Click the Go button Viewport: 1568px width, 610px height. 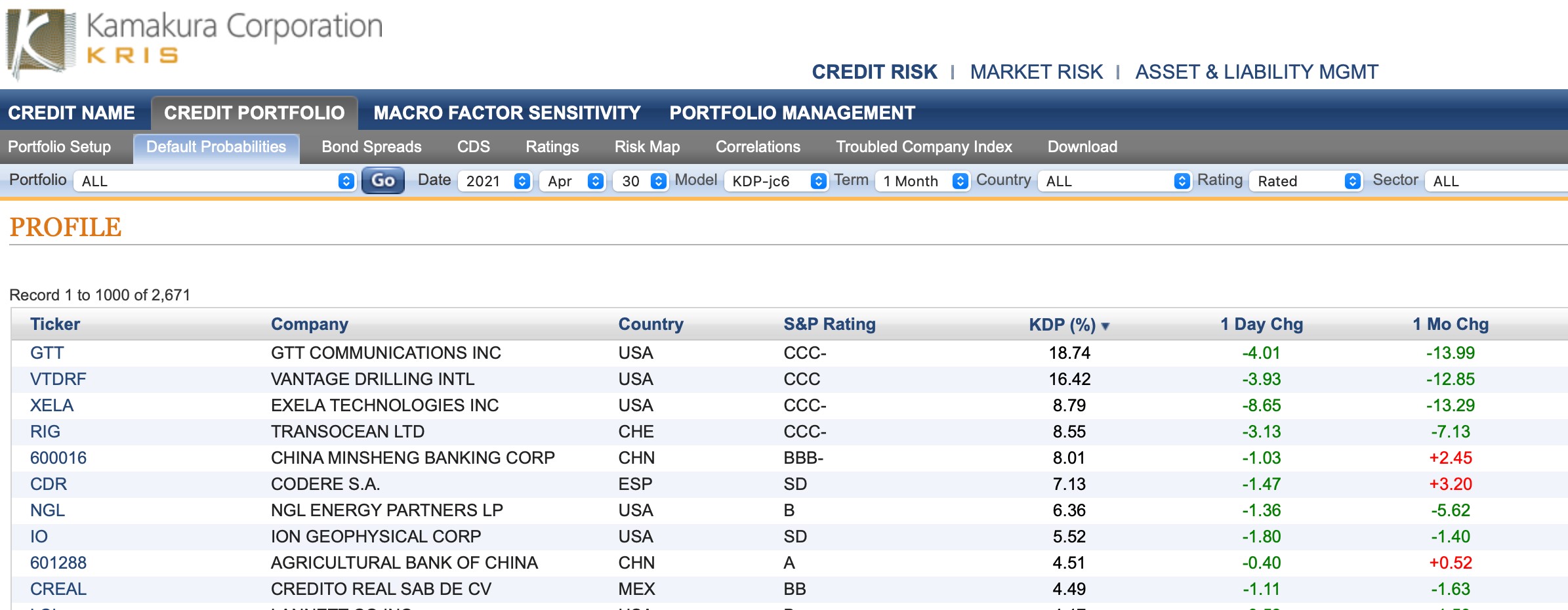coord(383,180)
